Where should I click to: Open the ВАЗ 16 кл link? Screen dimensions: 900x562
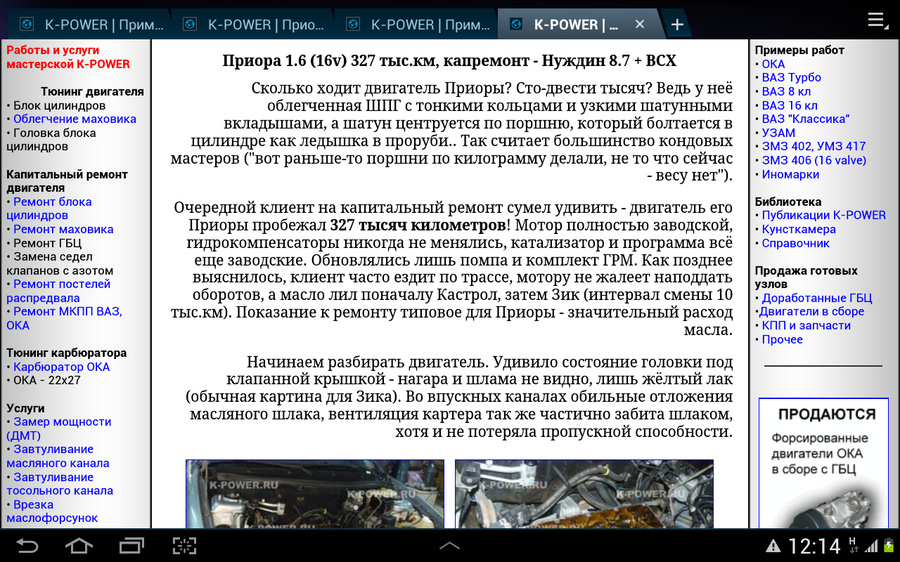pyautogui.click(x=789, y=105)
